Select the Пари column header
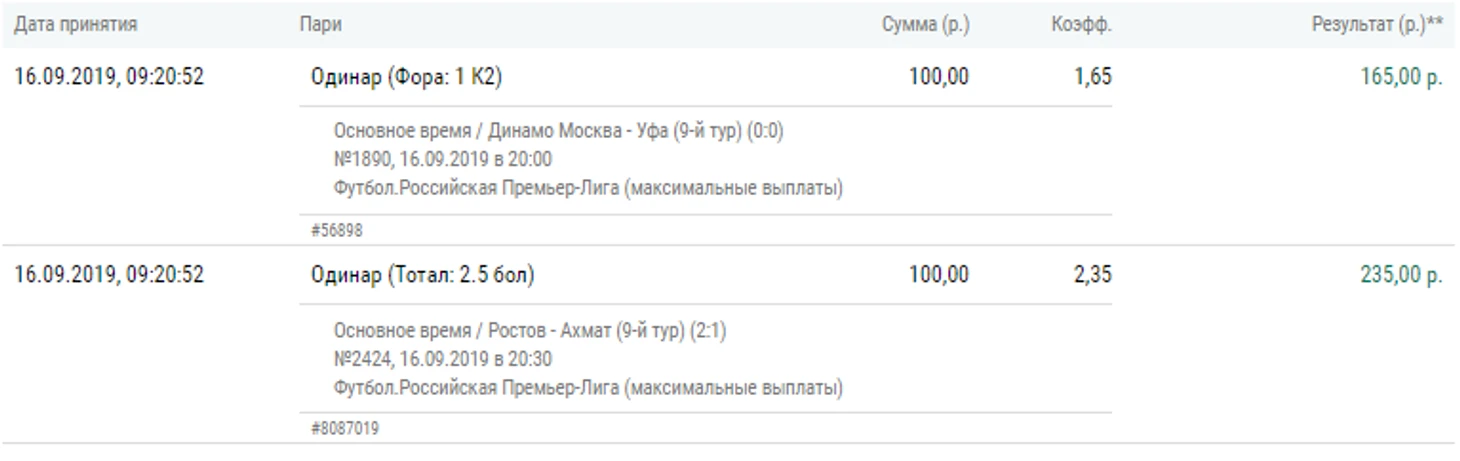Screen dimensions: 1460x461 (x=320, y=25)
